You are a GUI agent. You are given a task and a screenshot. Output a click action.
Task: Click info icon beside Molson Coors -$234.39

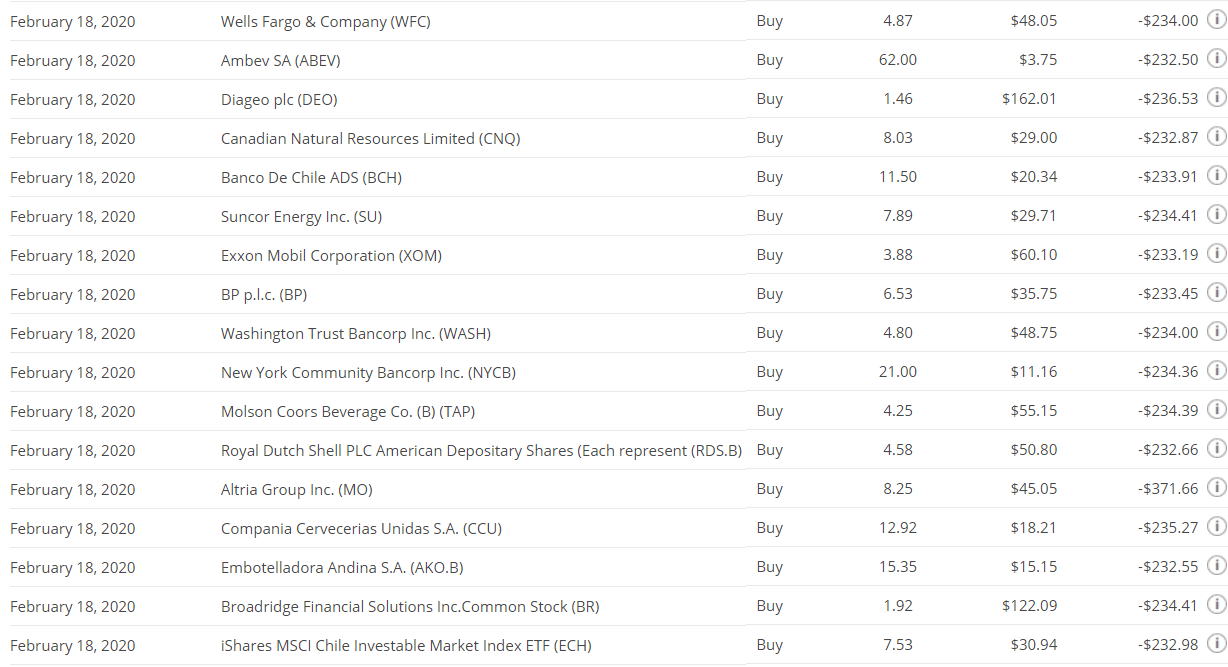1217,409
